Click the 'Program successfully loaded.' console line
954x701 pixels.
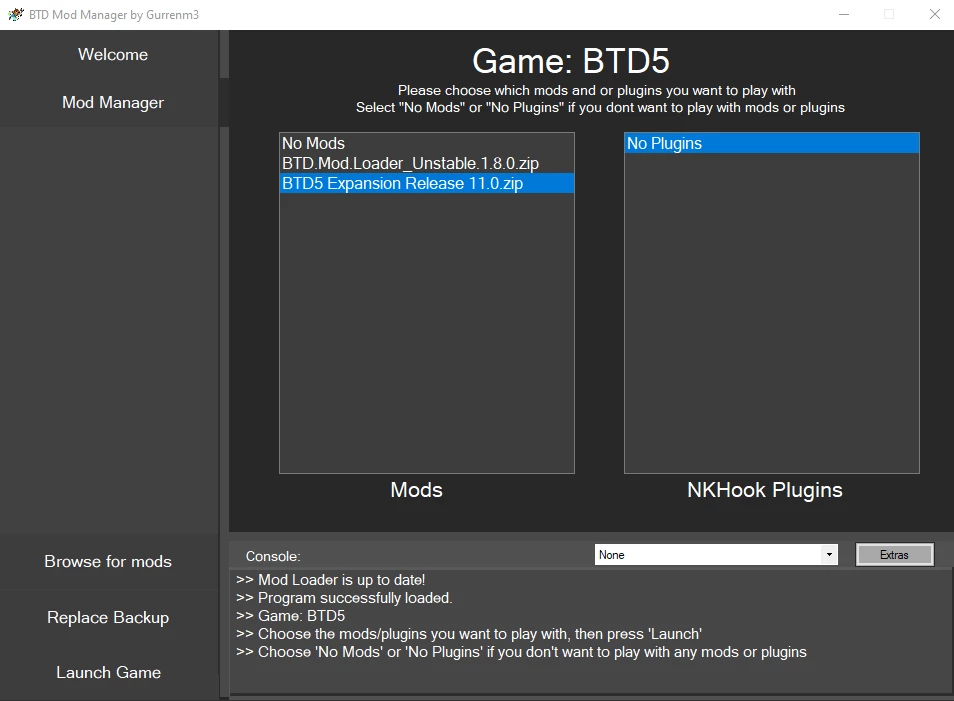[344, 598]
